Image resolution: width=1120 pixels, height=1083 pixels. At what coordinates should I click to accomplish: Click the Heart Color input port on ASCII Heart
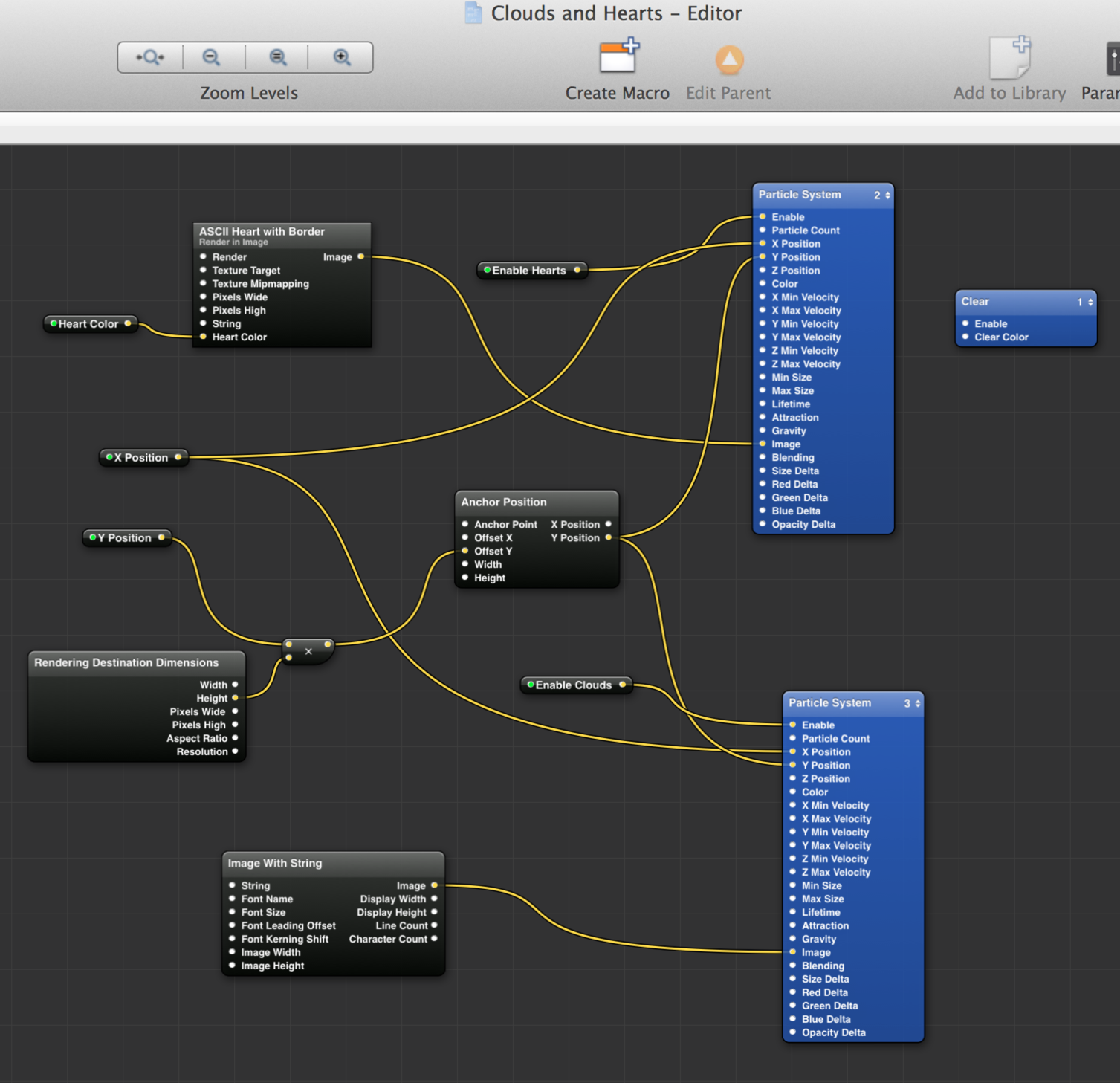click(x=204, y=337)
